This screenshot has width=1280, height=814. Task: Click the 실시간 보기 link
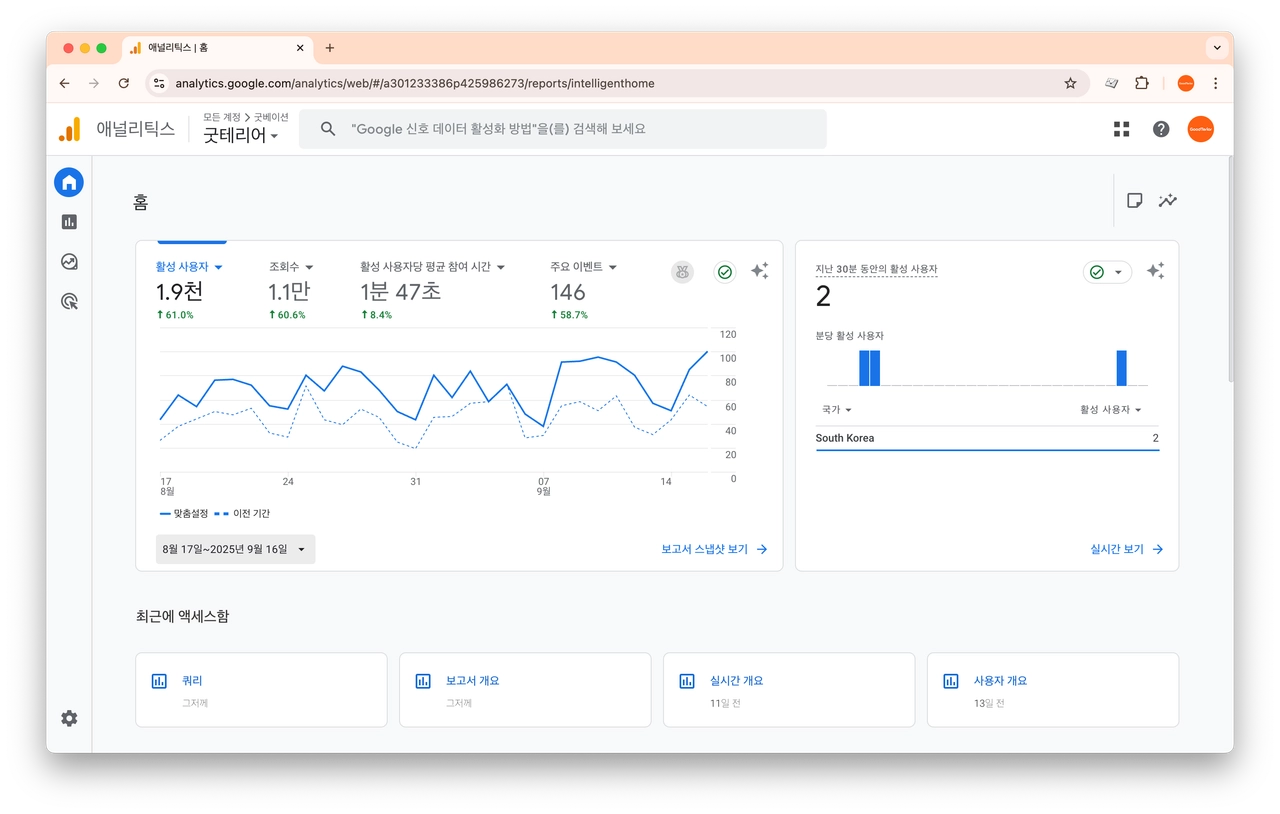click(x=1126, y=549)
